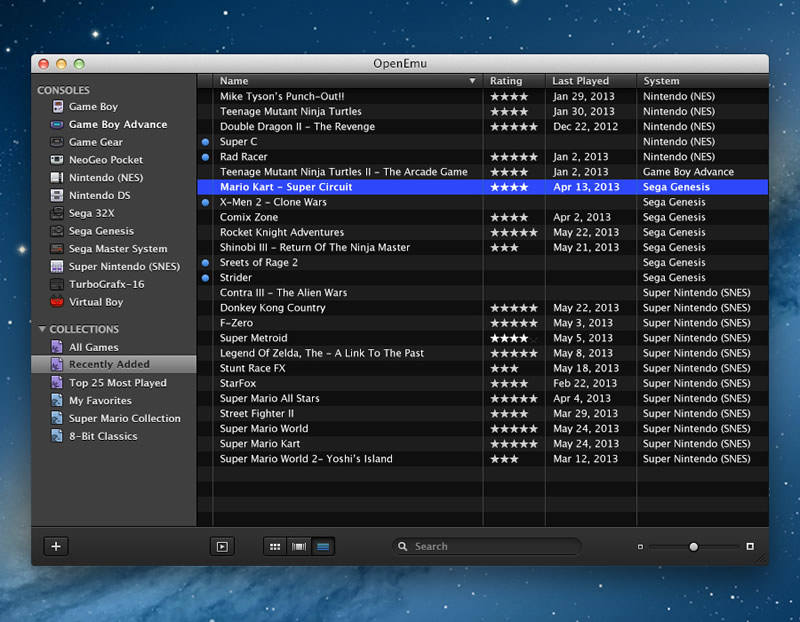The height and width of the screenshot is (622, 800).
Task: Click the Recently Added collection icon
Action: (57, 364)
